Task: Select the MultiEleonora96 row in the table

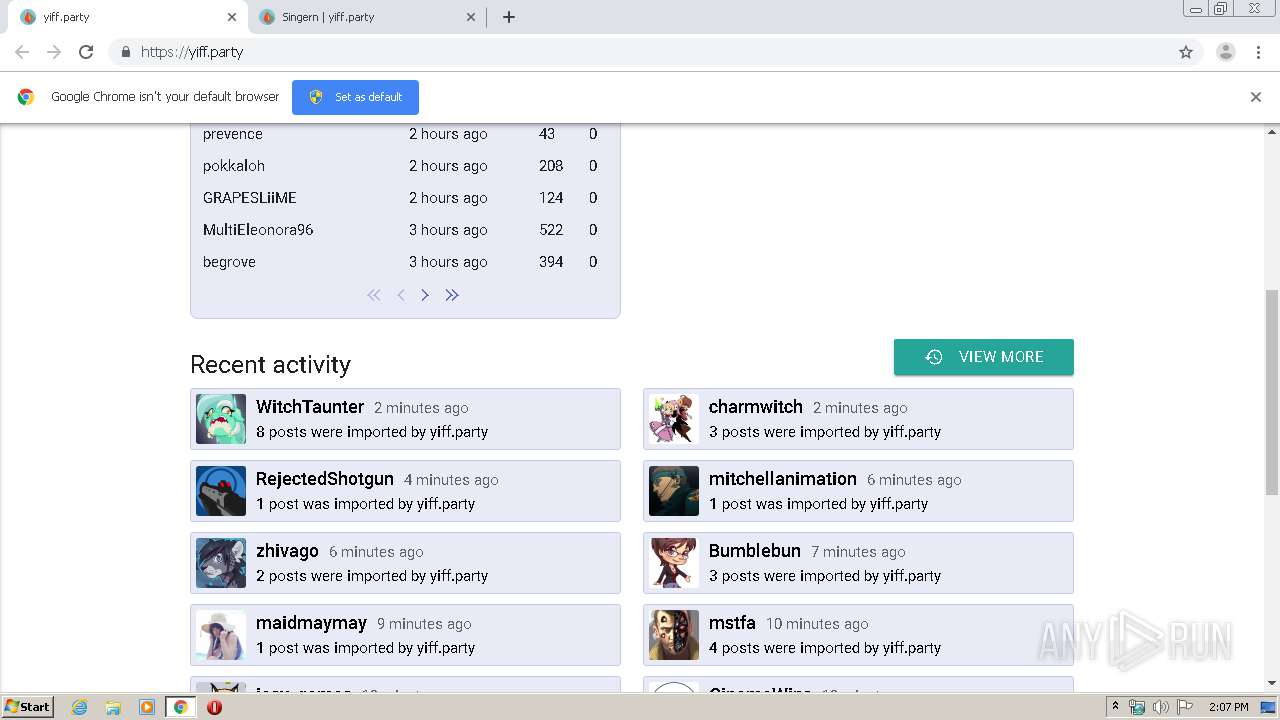Action: [405, 230]
